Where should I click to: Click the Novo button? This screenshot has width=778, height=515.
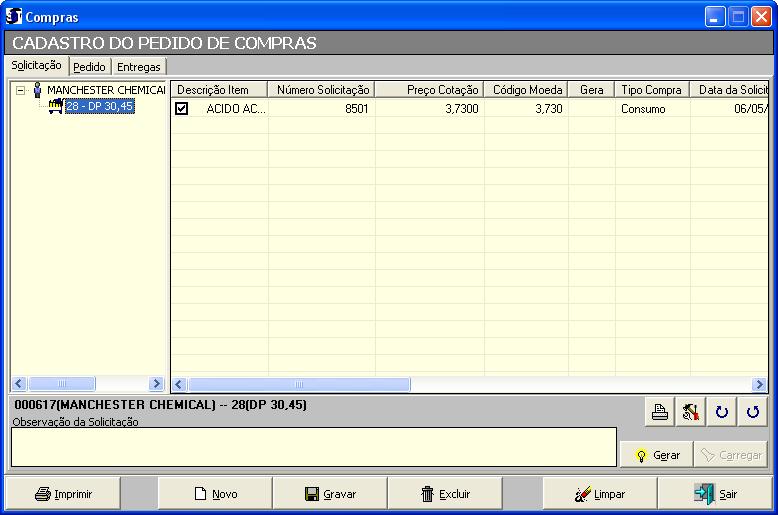pos(215,494)
